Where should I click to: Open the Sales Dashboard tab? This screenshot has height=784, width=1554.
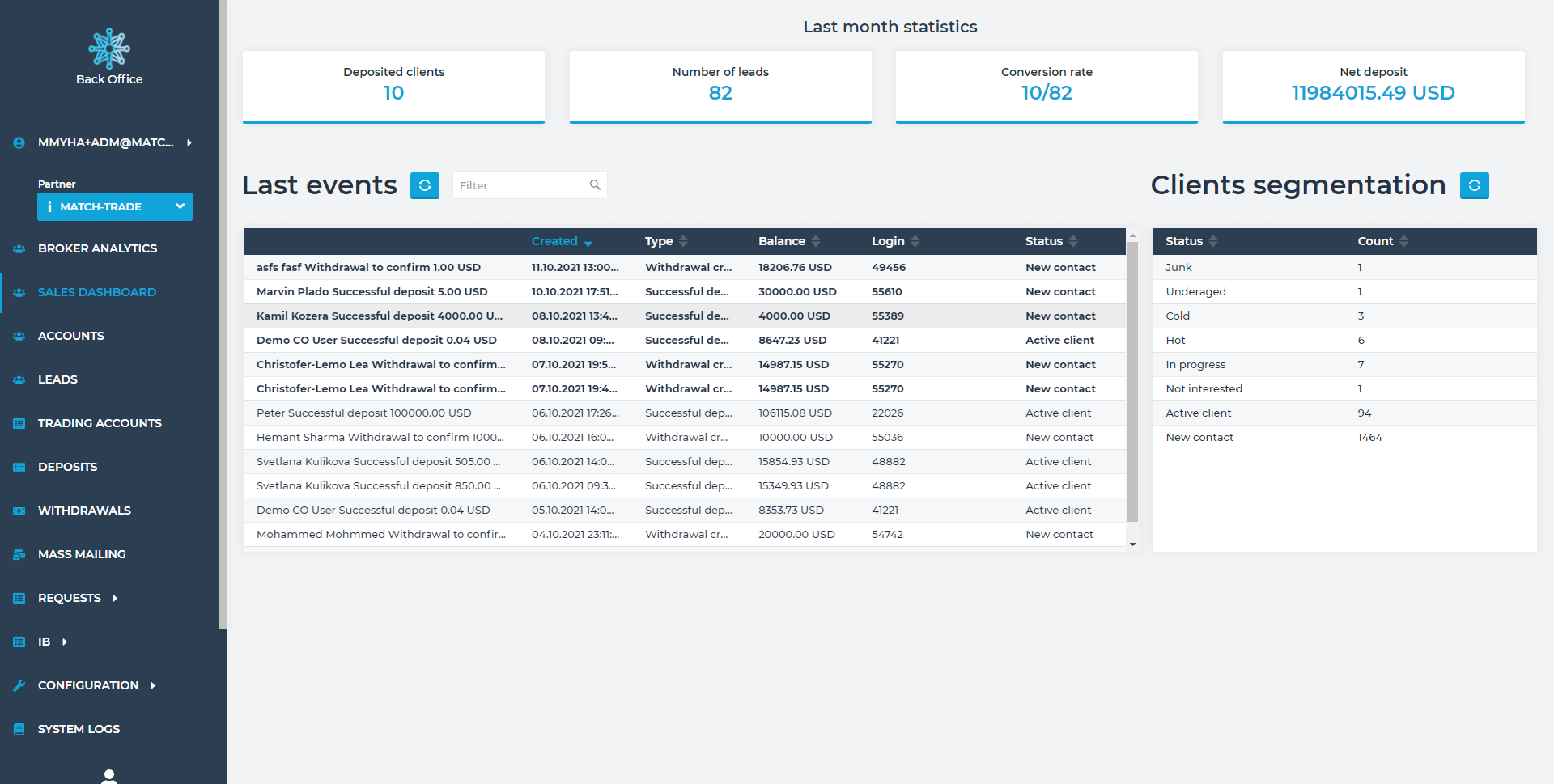coord(97,292)
